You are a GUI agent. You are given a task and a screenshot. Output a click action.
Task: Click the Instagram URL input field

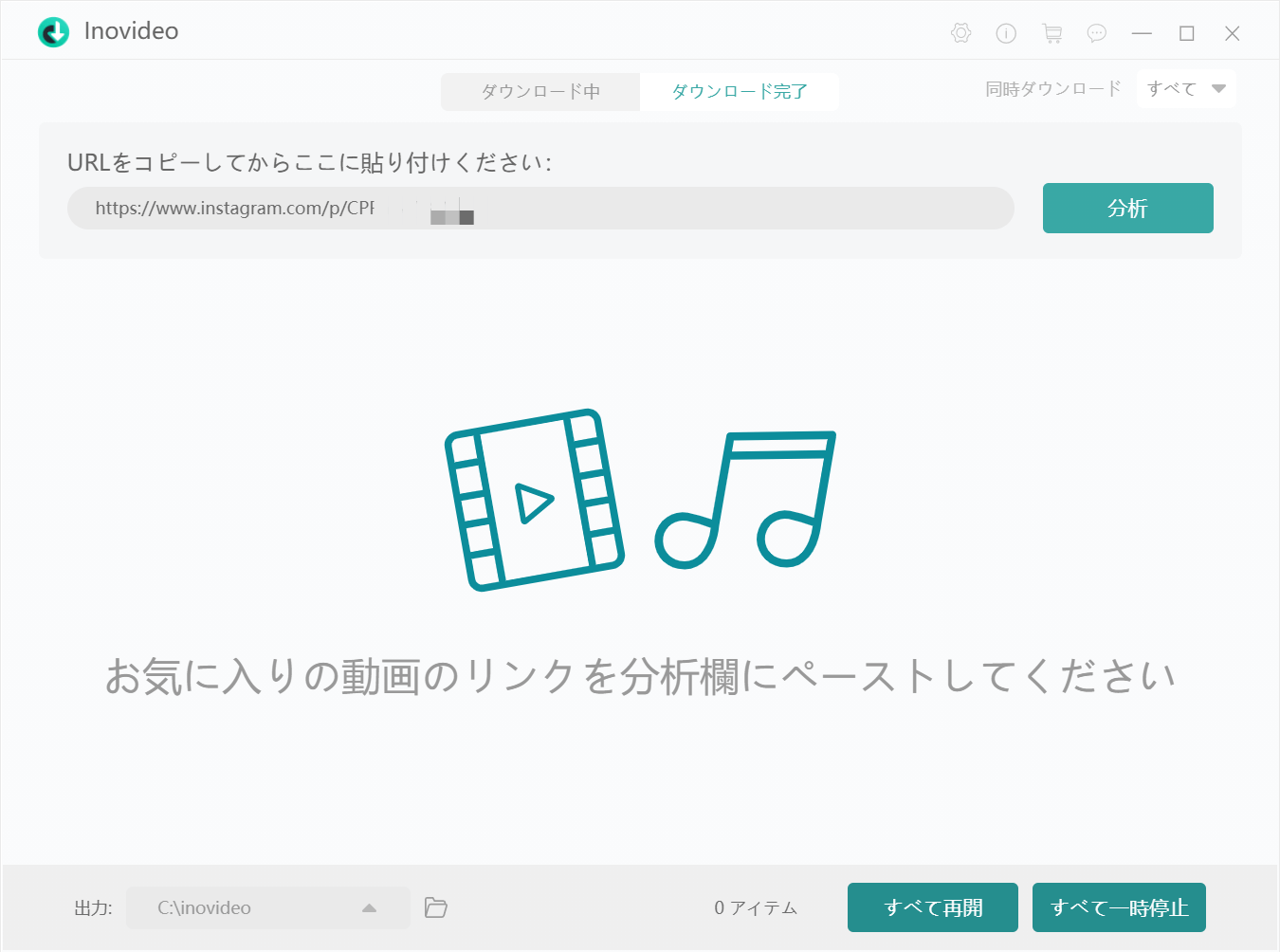[540, 208]
